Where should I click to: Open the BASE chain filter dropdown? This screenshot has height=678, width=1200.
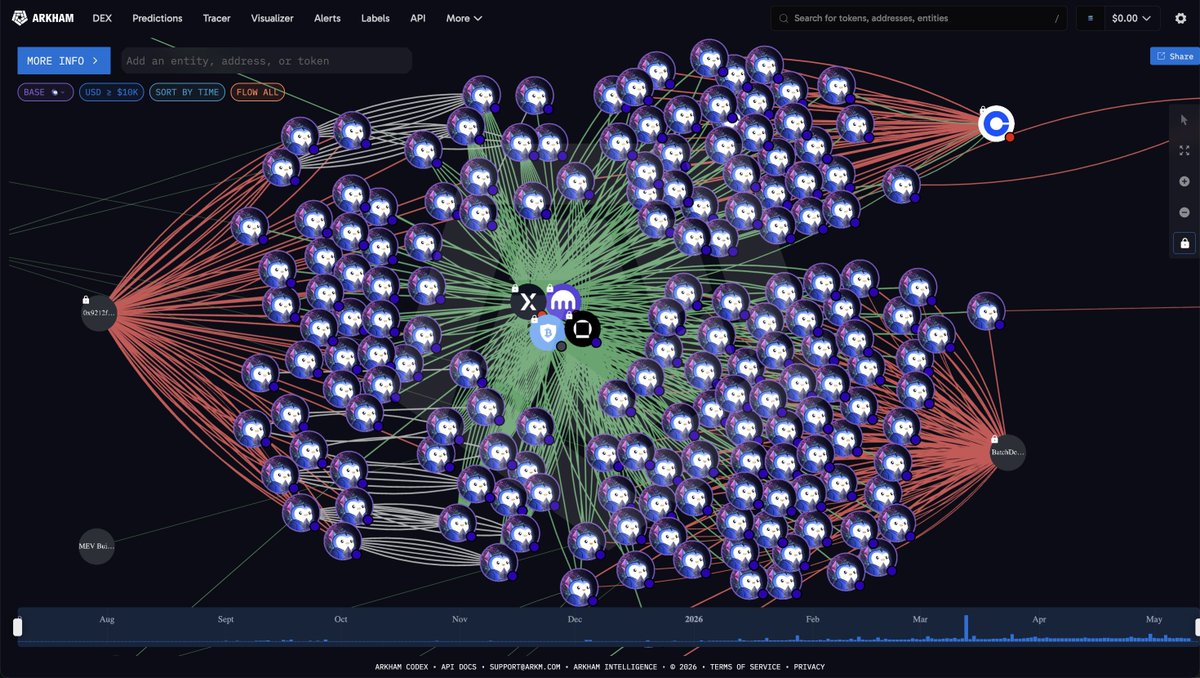coord(45,92)
